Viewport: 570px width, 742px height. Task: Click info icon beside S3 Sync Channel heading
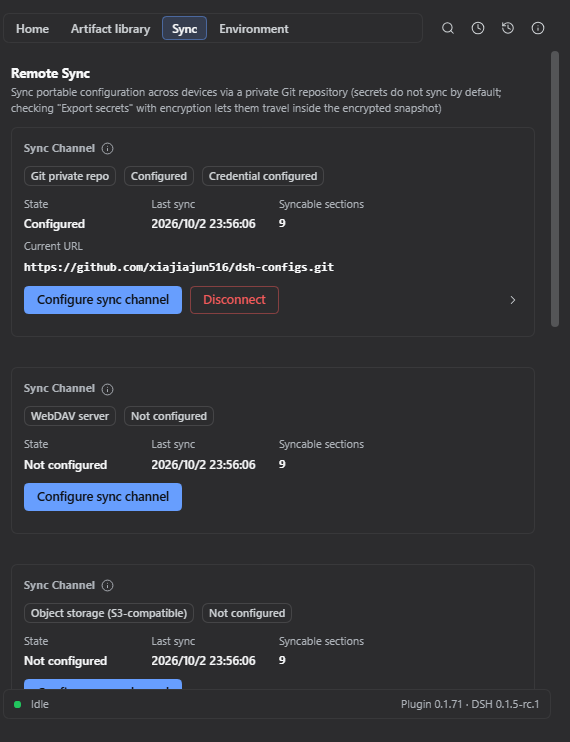pyautogui.click(x=107, y=585)
